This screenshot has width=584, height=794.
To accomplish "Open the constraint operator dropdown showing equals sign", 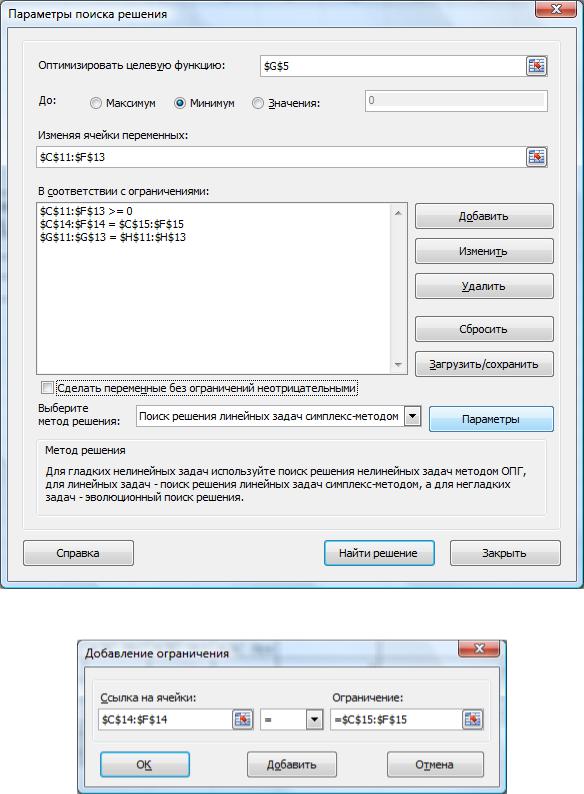I will coord(315,720).
